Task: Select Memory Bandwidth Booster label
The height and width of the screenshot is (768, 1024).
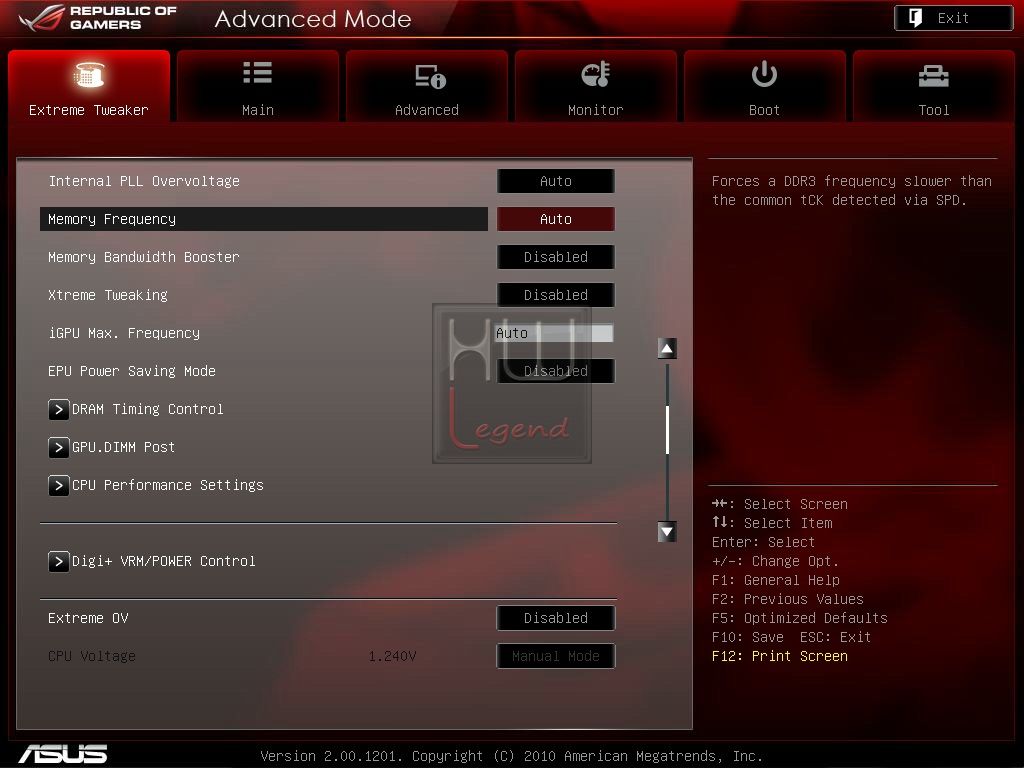Action: pos(144,257)
